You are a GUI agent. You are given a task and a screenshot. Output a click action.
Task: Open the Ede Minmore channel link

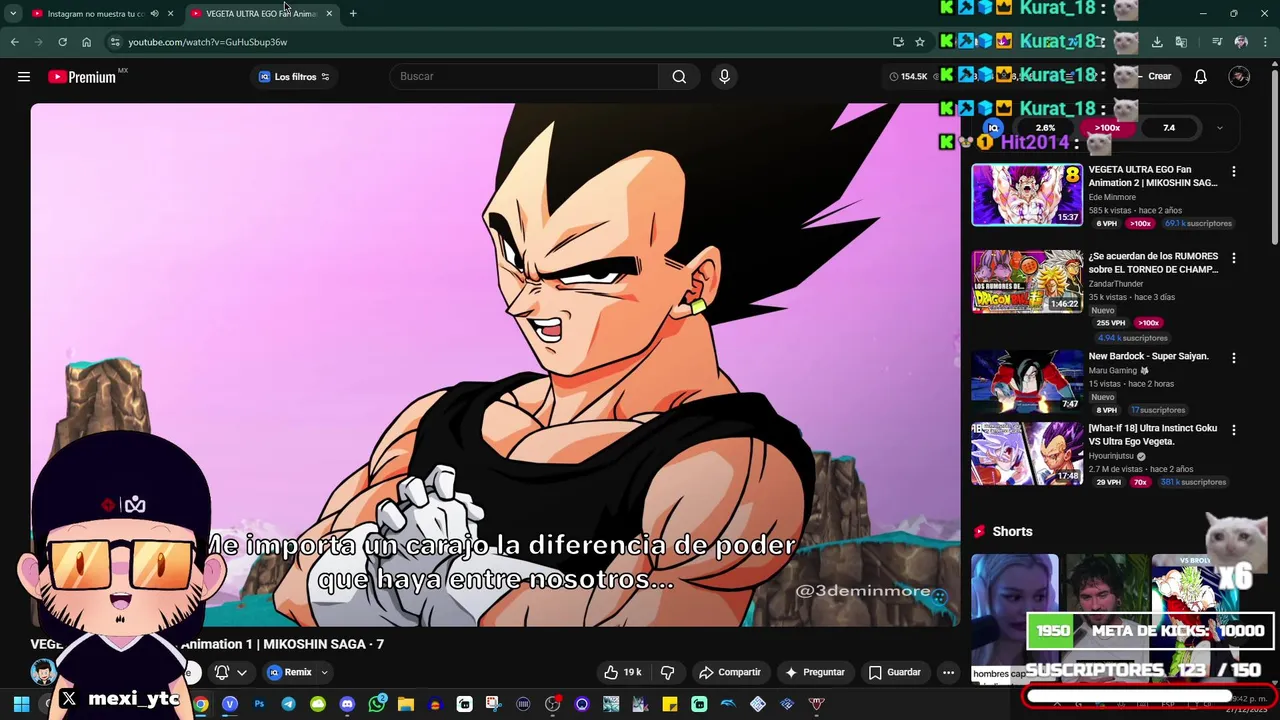point(1112,198)
